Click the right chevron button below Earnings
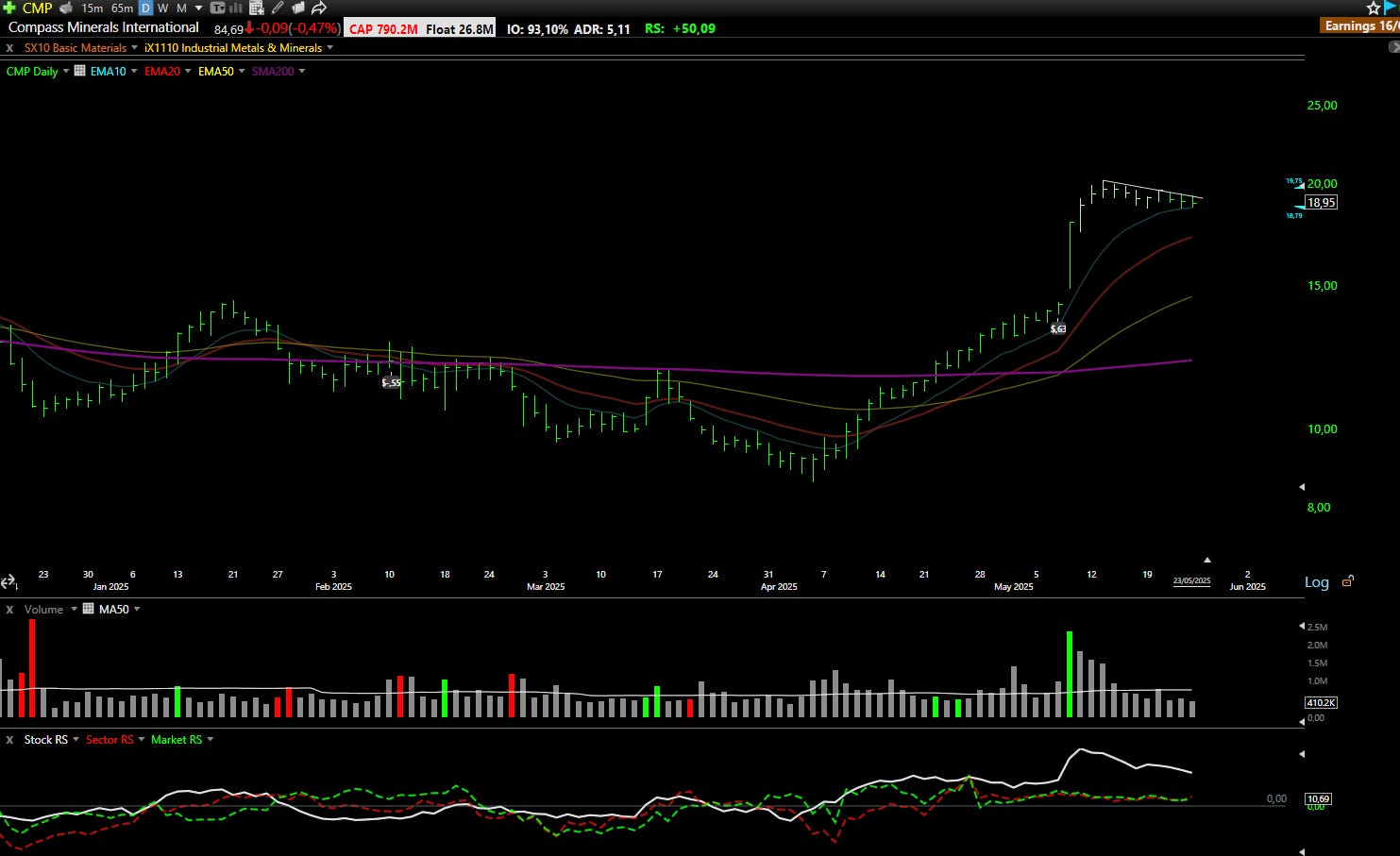This screenshot has width=1400, height=856. (1393, 46)
